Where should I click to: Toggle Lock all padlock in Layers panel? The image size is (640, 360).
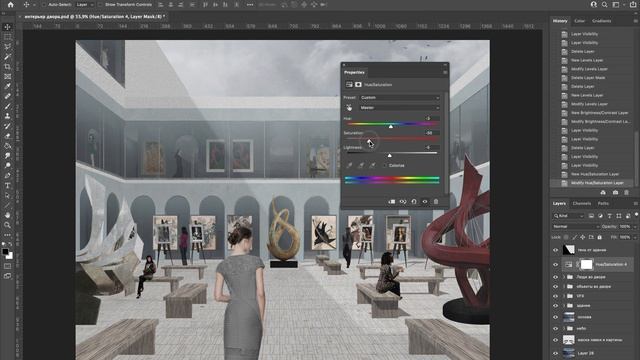coord(600,237)
